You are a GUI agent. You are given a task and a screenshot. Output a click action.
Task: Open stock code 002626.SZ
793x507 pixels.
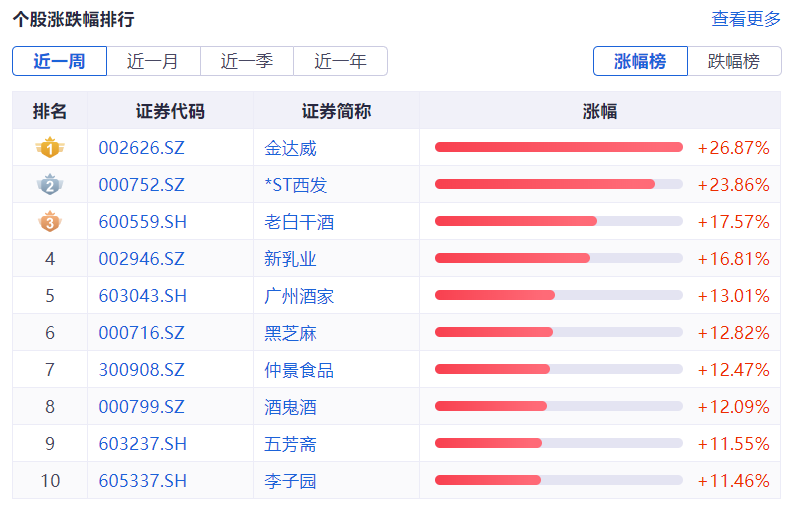pyautogui.click(x=142, y=148)
